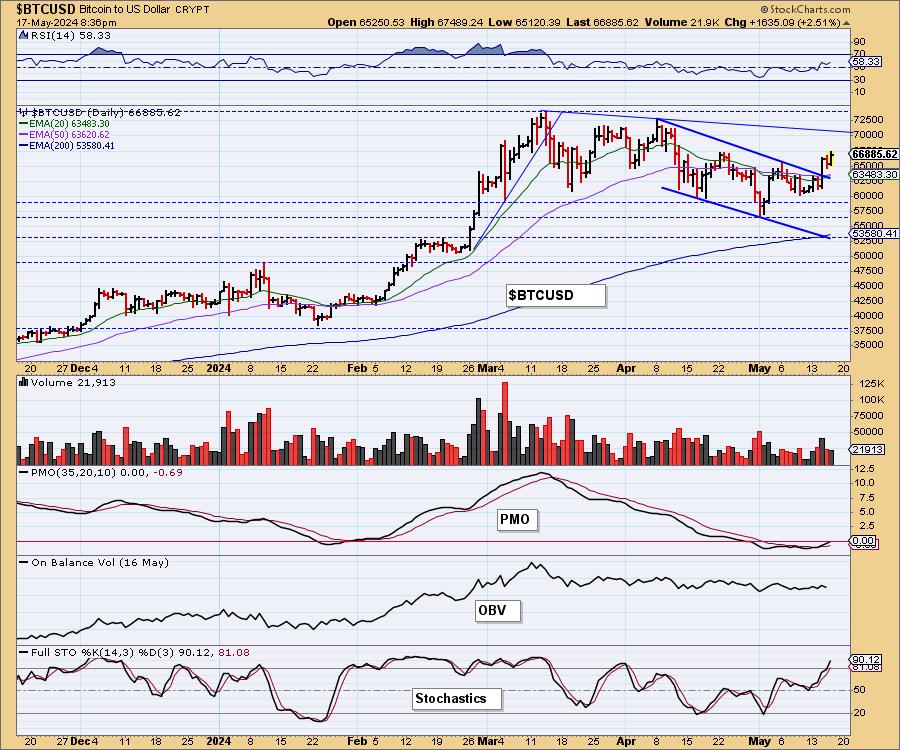This screenshot has width=900, height=750.
Task: Click the 90.12 stochastic %K tag on right axis
Action: click(x=867, y=659)
